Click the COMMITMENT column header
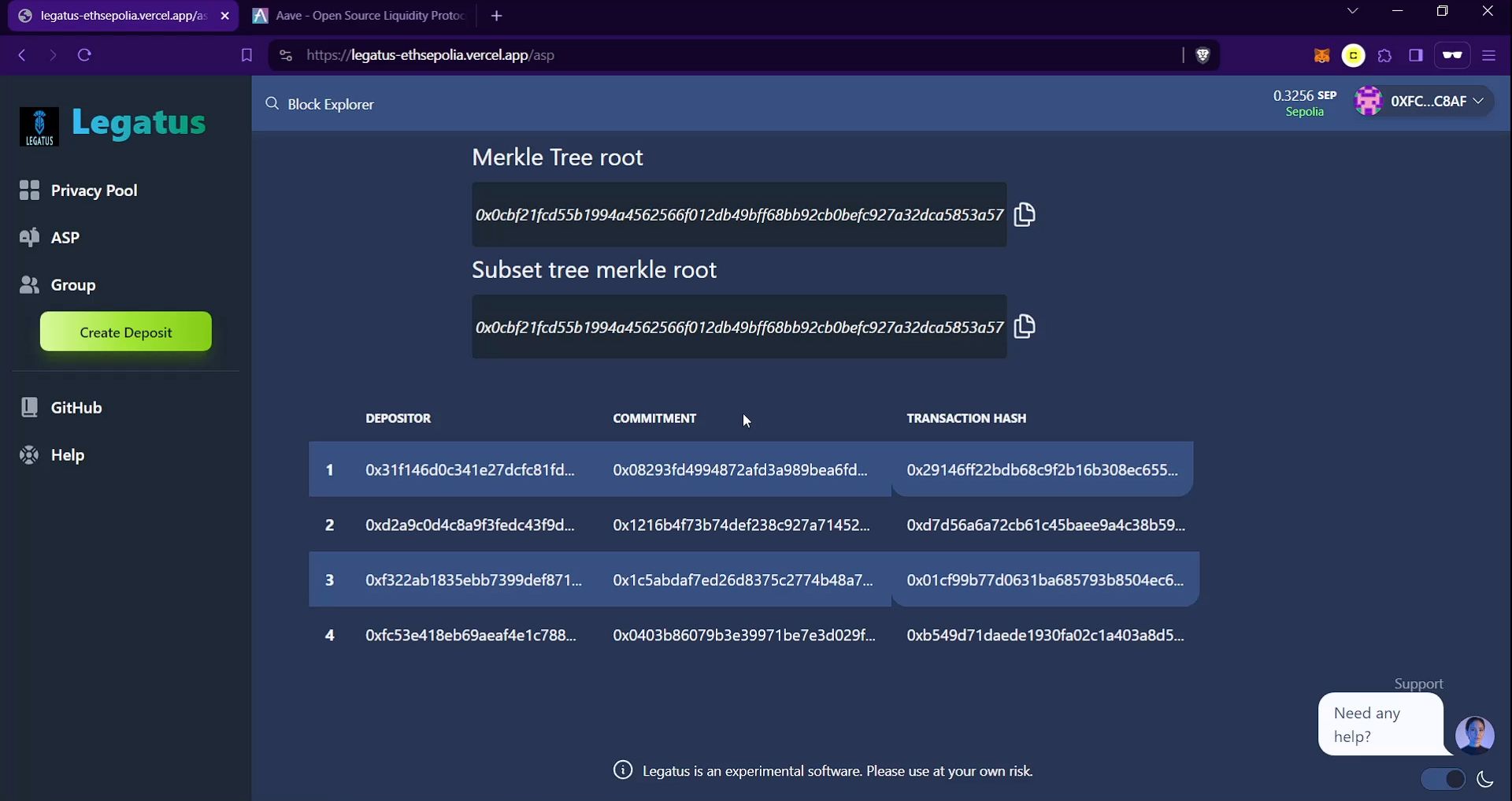Viewport: 1512px width, 801px height. coord(654,418)
